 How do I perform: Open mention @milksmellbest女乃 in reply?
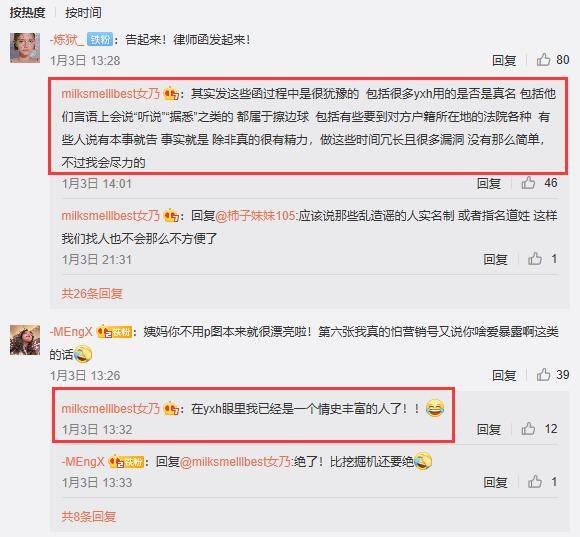click(x=236, y=462)
